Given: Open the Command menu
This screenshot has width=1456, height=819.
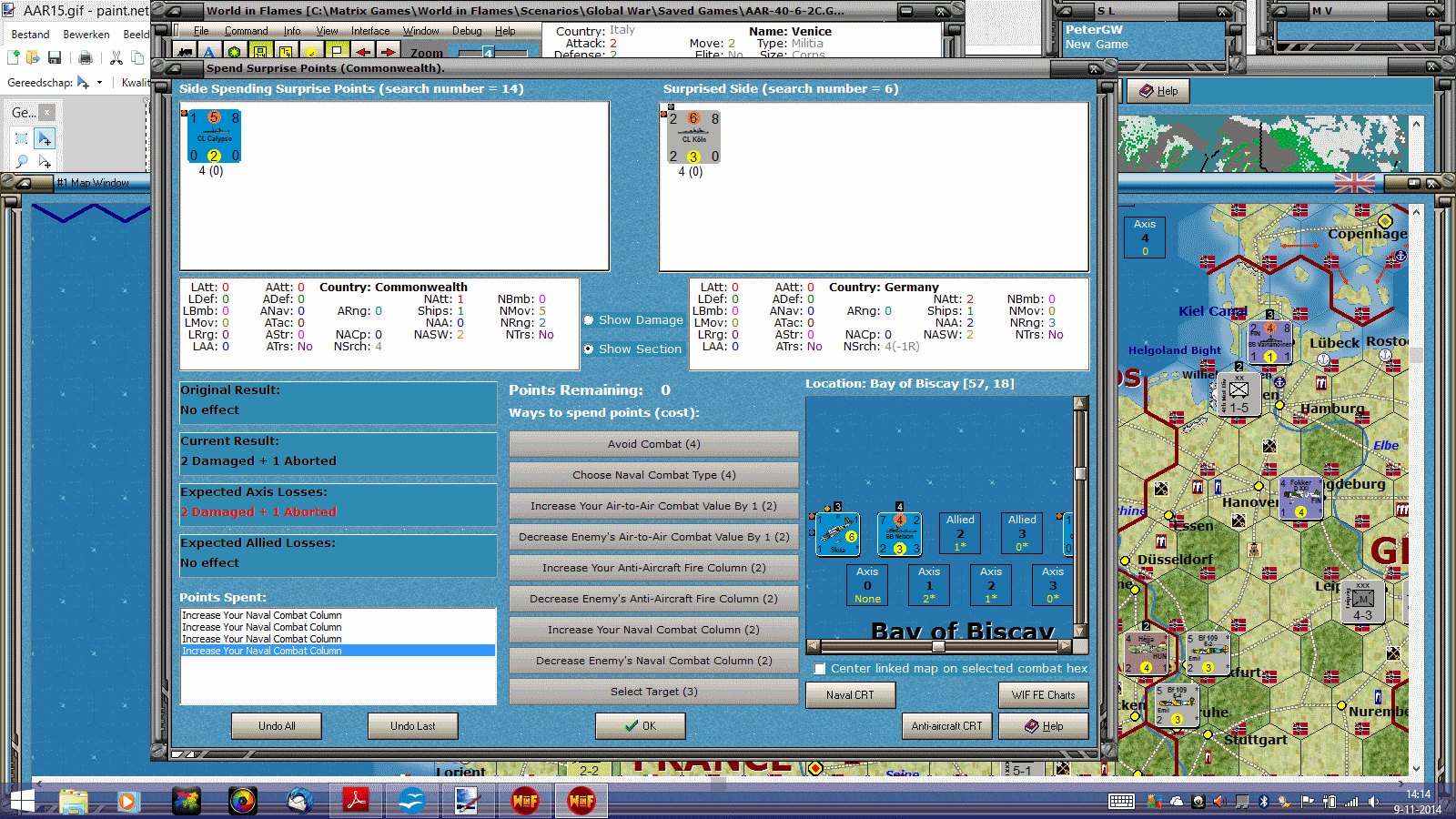Looking at the screenshot, I should [x=246, y=31].
